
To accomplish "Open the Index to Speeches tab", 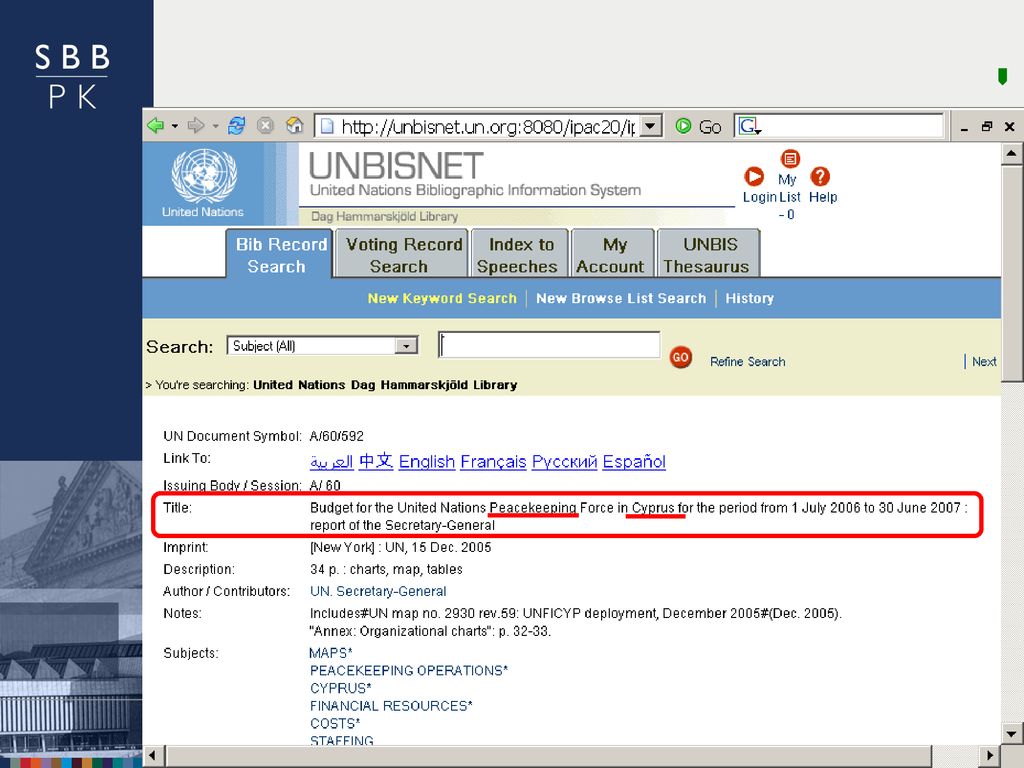I will [x=520, y=254].
